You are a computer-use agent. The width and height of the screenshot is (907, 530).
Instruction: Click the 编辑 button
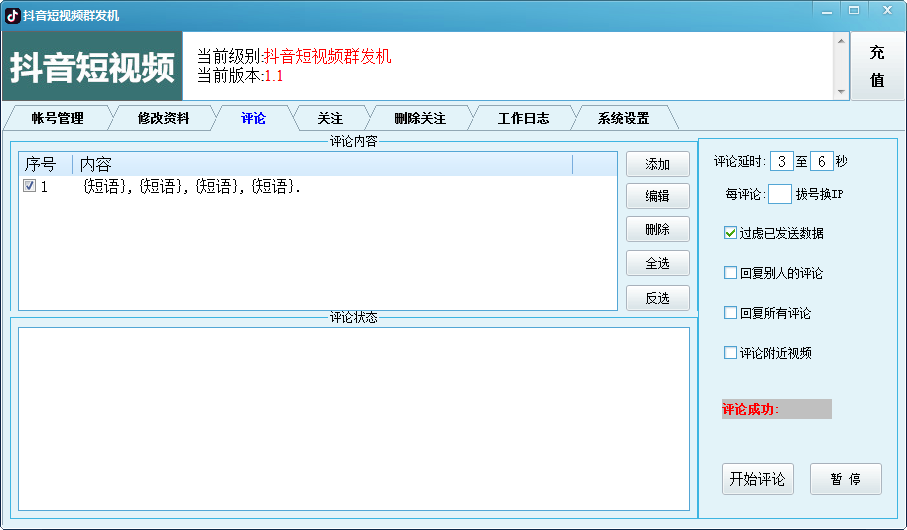coord(658,196)
